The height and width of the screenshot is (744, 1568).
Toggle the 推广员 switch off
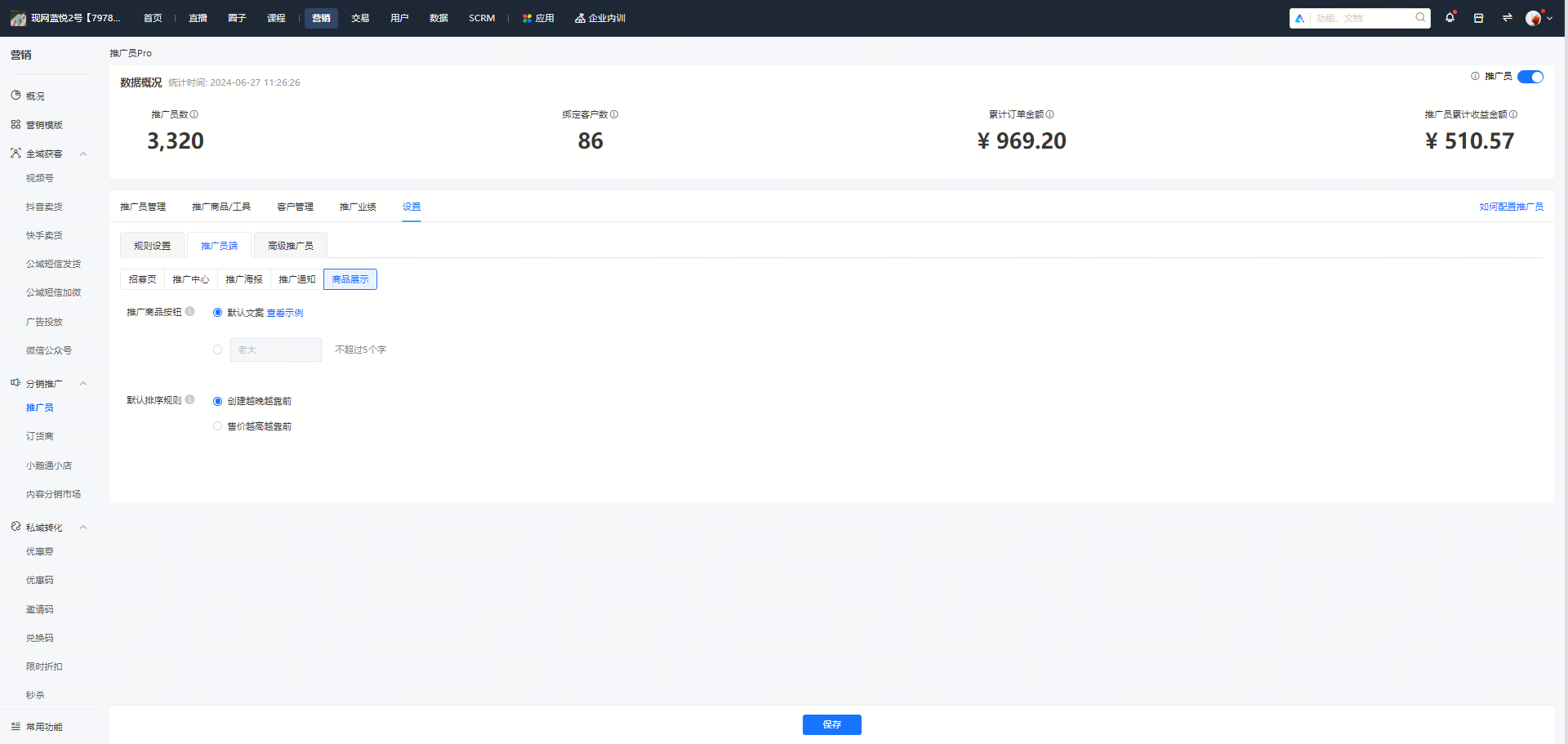coord(1530,77)
